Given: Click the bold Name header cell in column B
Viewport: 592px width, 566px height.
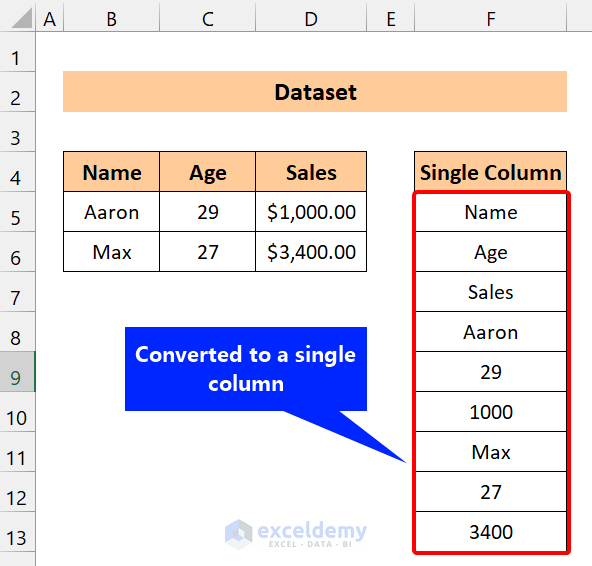Looking at the screenshot, I should [x=111, y=172].
